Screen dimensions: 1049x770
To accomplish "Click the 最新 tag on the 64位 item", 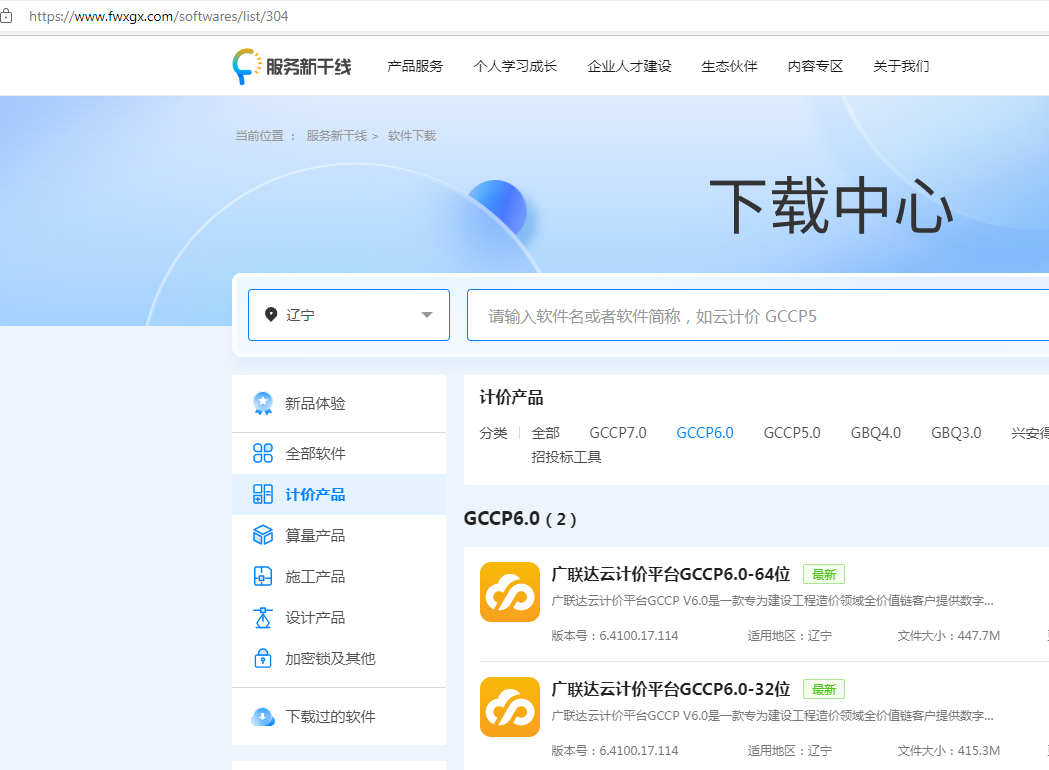I will pos(824,574).
